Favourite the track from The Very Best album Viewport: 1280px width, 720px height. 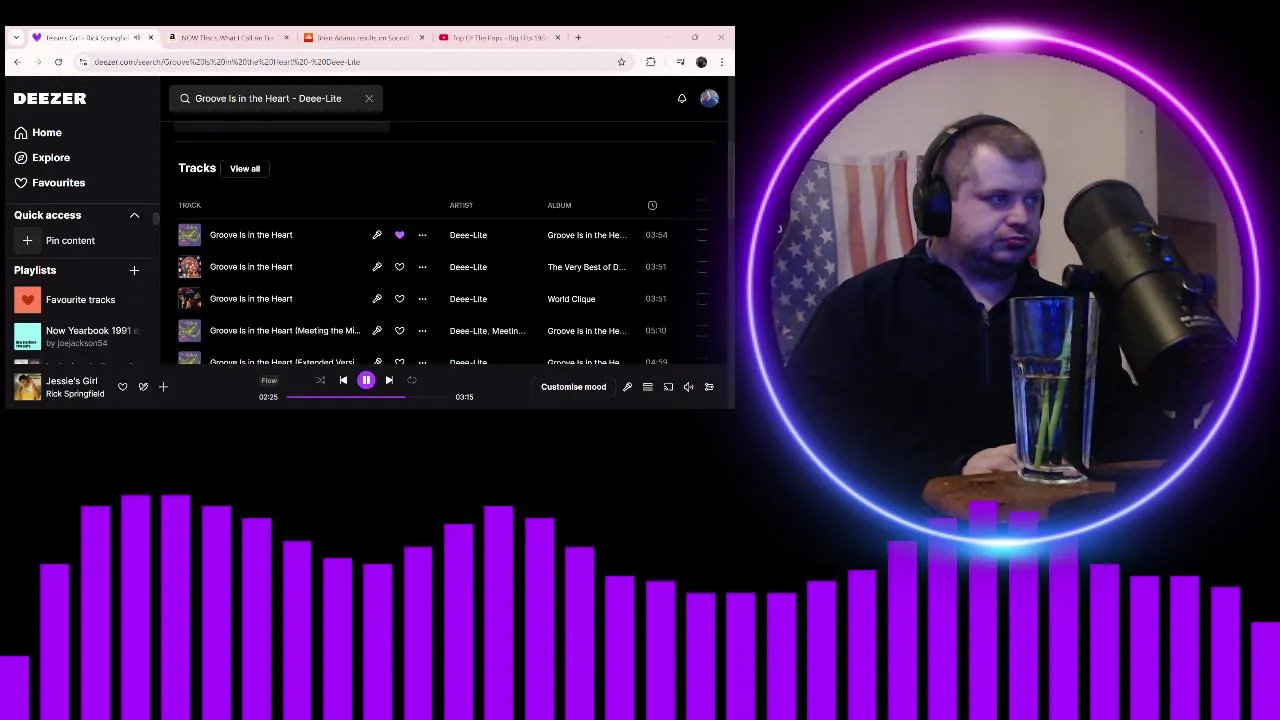tap(400, 267)
